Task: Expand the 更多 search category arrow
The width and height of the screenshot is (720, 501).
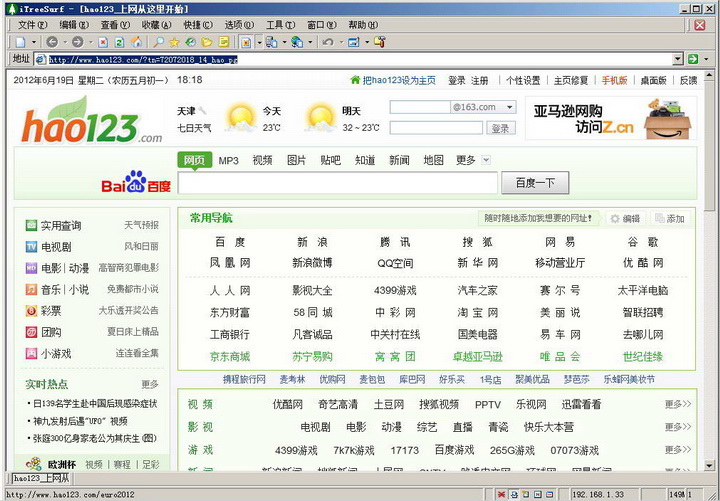Action: pos(486,160)
